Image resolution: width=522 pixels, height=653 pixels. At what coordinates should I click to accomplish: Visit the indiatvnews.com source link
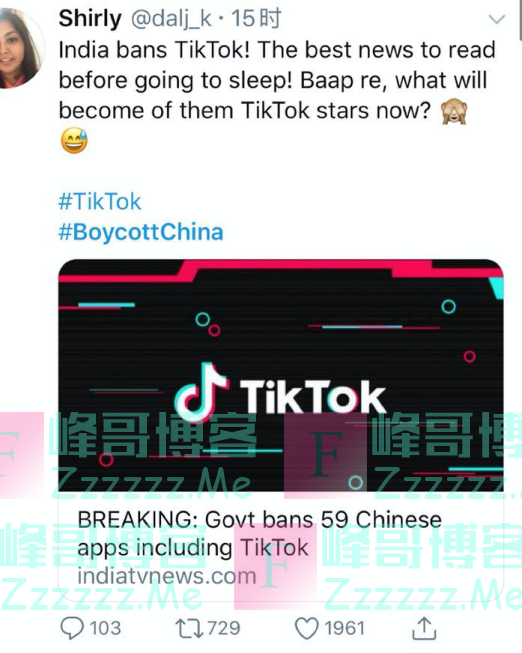pos(167,576)
